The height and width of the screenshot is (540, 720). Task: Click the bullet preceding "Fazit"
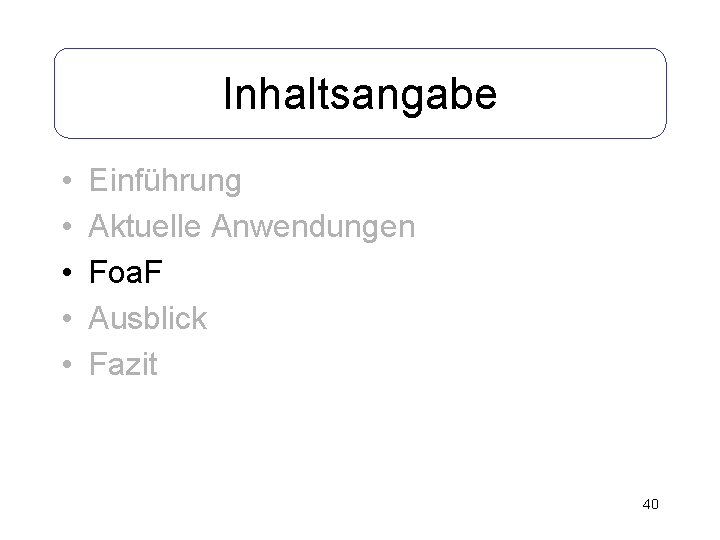(x=63, y=366)
